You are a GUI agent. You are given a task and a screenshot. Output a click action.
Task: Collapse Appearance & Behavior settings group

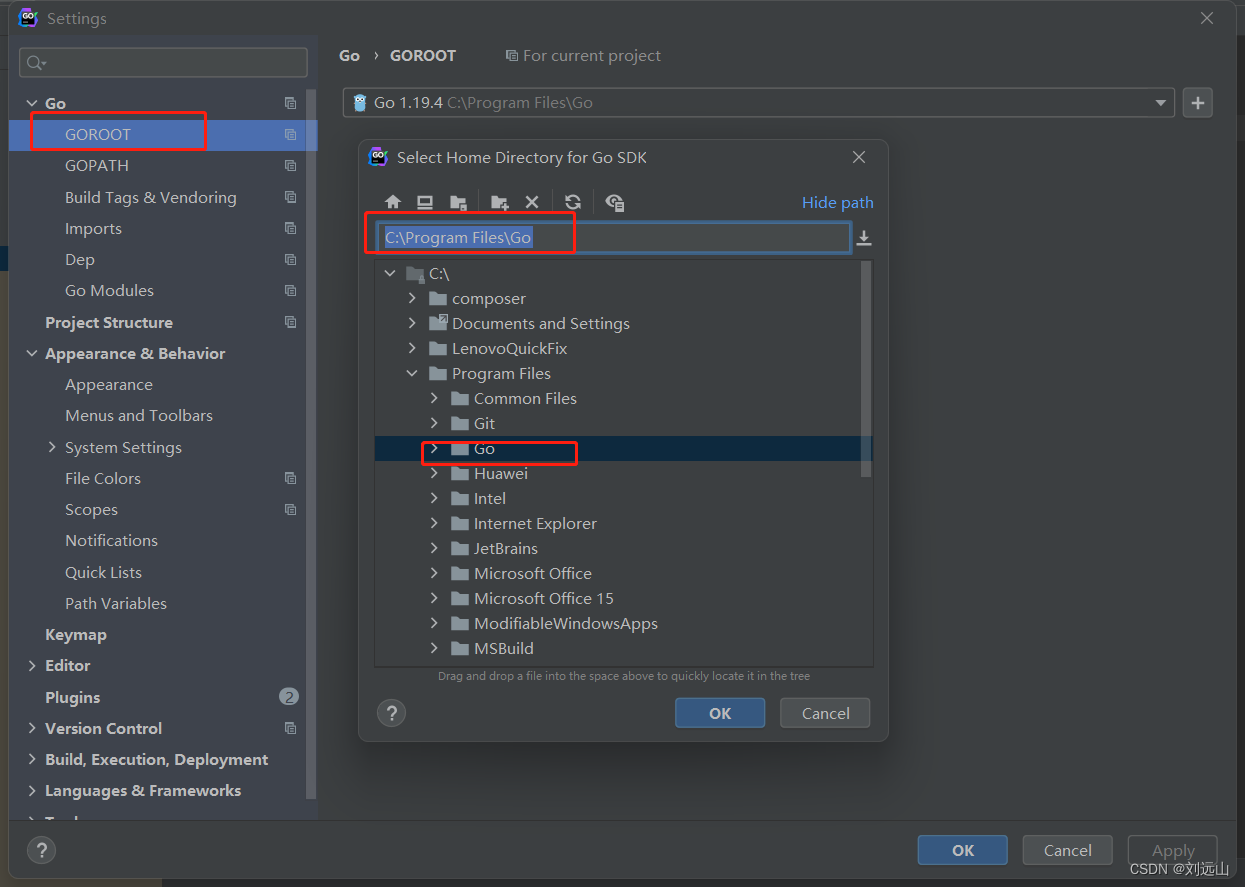(32, 353)
